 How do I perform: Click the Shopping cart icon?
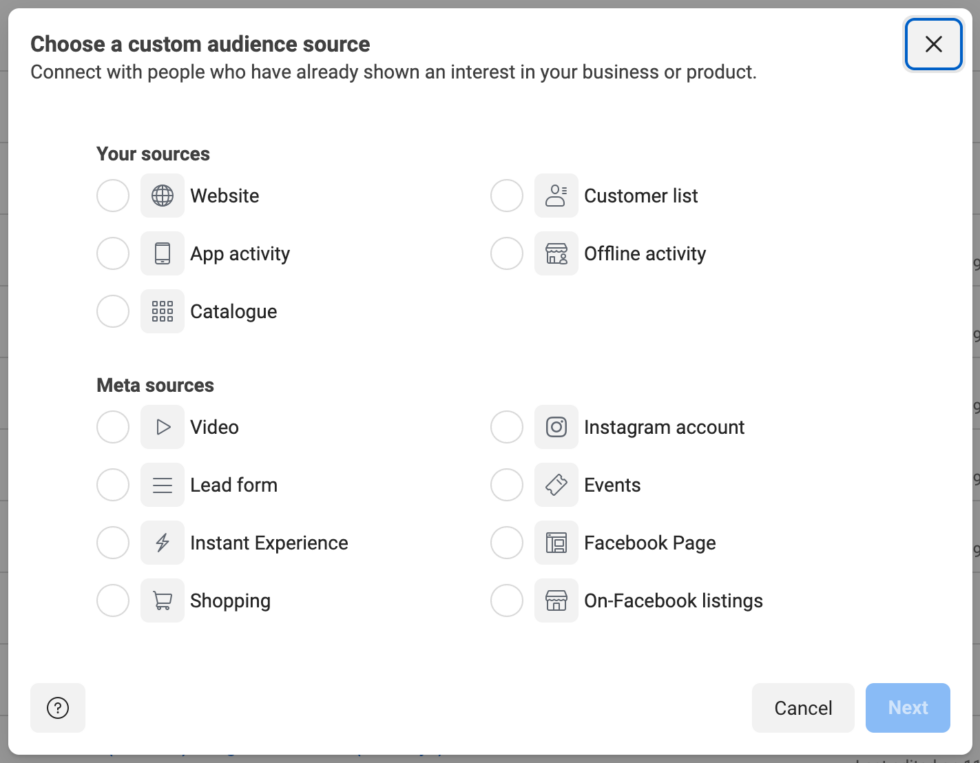click(162, 601)
